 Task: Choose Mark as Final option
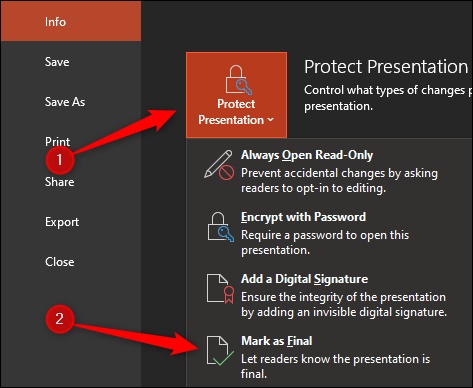pyautogui.click(x=277, y=341)
